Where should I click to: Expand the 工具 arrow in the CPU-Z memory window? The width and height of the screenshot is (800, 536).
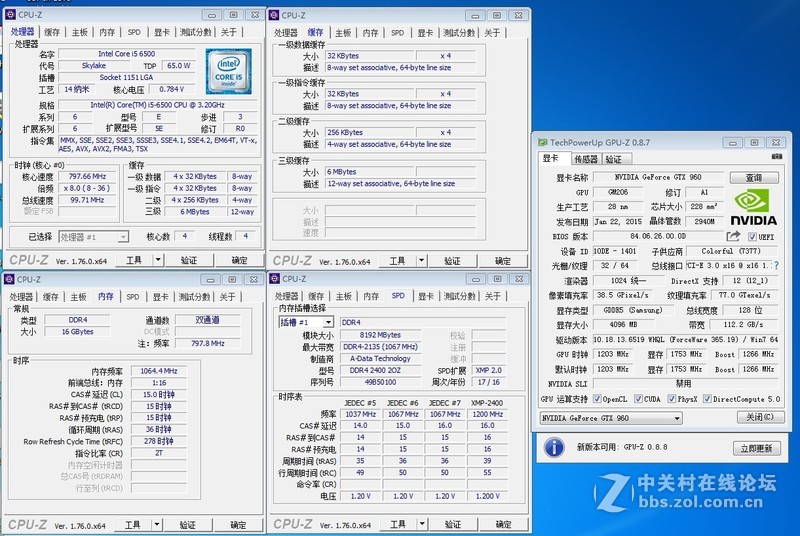(x=157, y=525)
